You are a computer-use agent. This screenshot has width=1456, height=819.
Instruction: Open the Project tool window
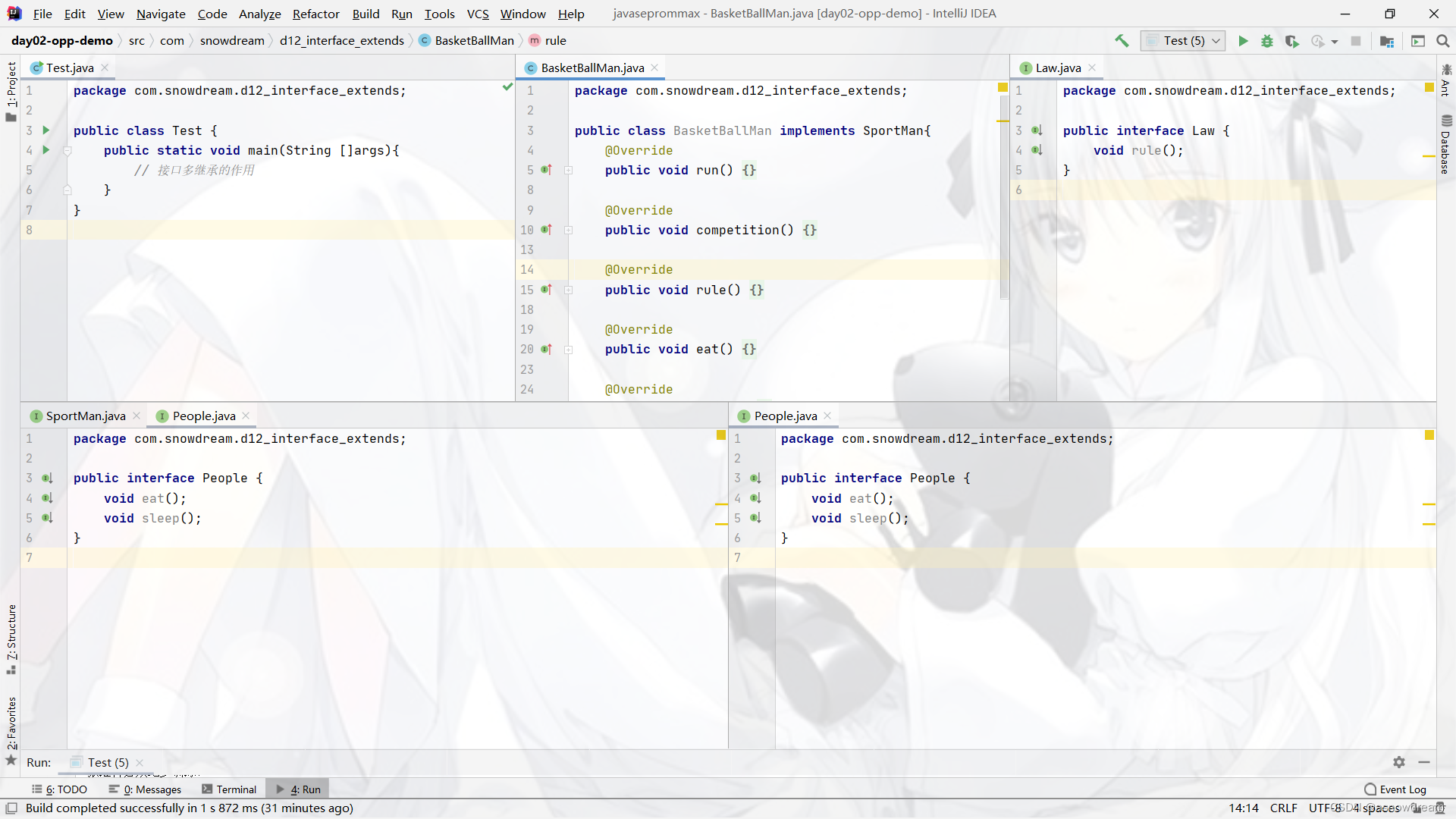tap(11, 91)
